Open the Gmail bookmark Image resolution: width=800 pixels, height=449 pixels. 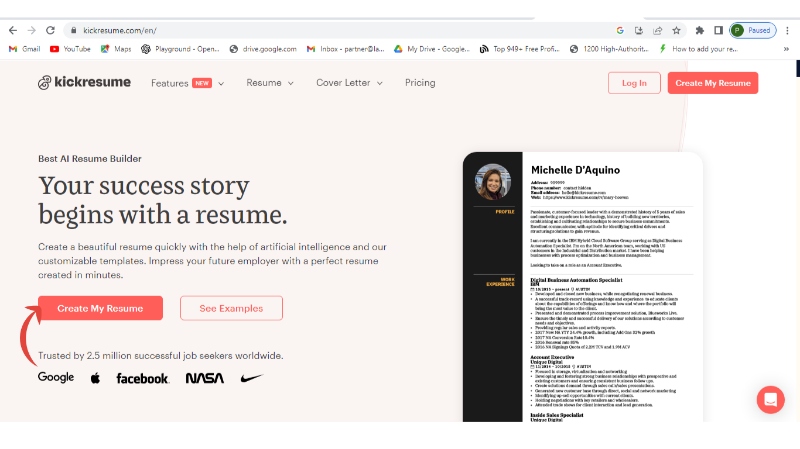(24, 49)
